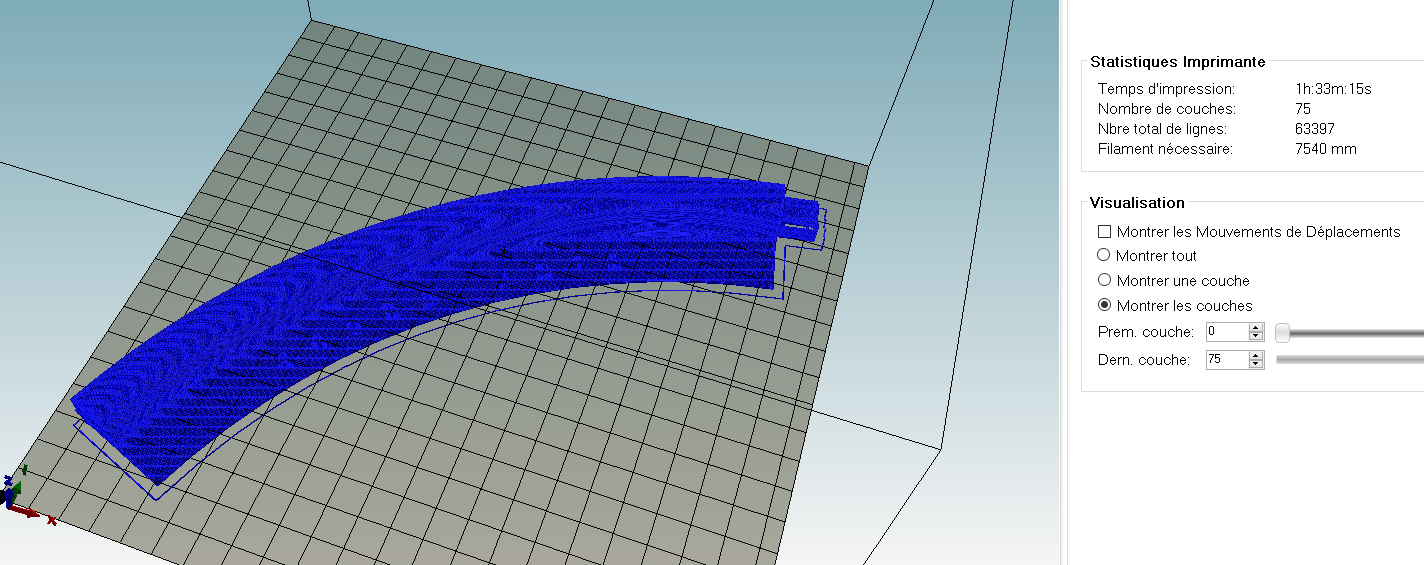Image resolution: width=1424 pixels, height=565 pixels.
Task: Click the Nombre de couches label
Action: (1167, 109)
